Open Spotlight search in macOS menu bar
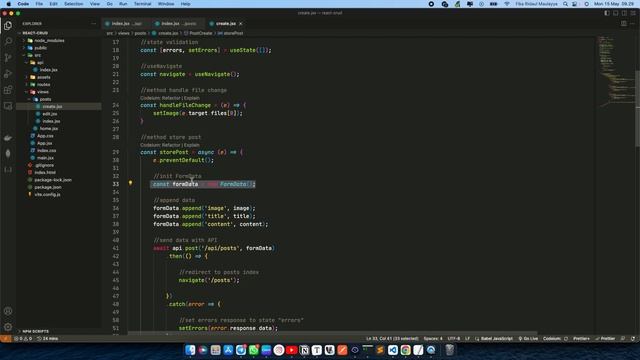Image resolution: width=640 pixels, height=360 pixels. click(x=565, y=4)
